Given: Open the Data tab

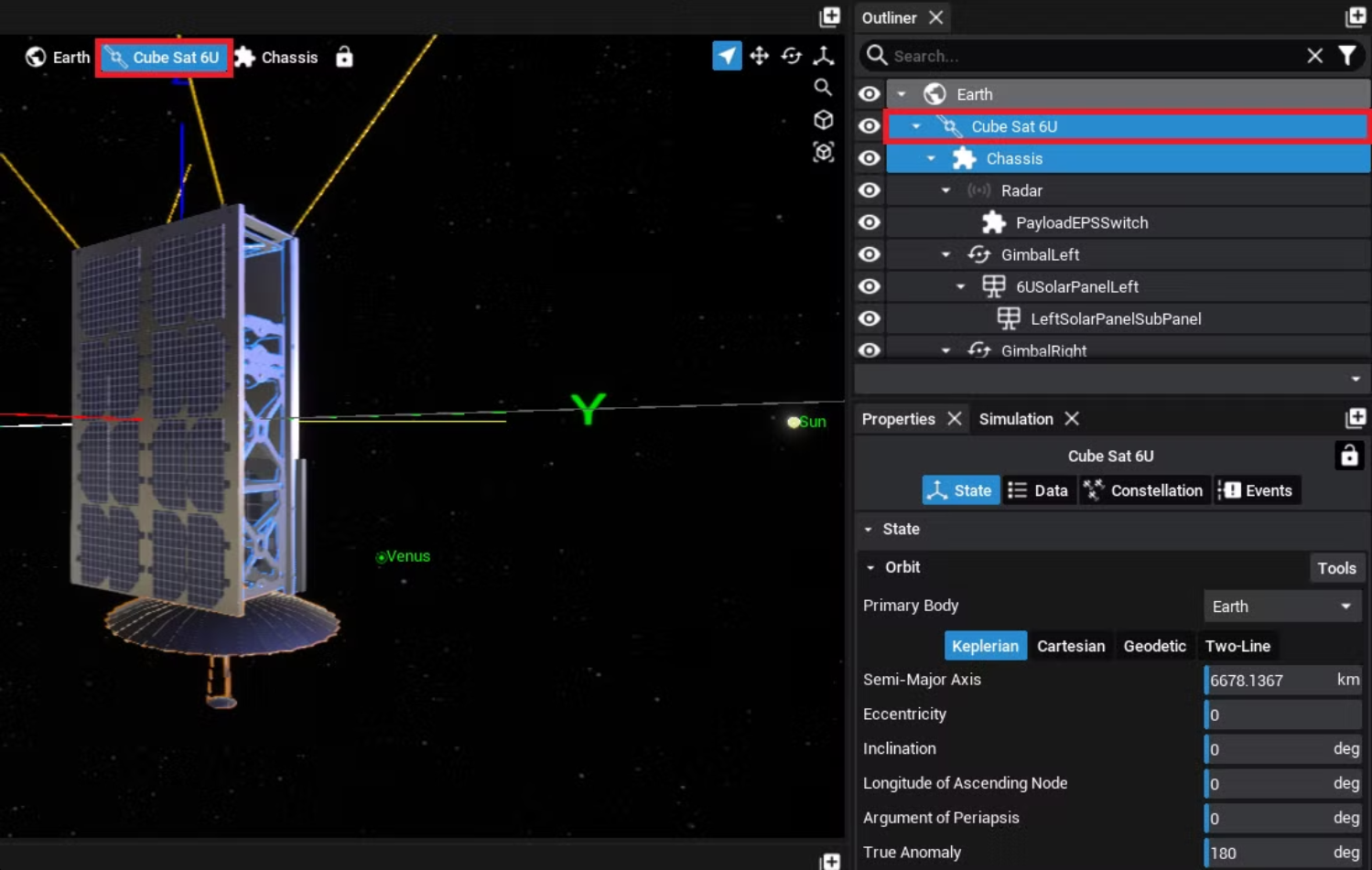Looking at the screenshot, I should (1038, 490).
